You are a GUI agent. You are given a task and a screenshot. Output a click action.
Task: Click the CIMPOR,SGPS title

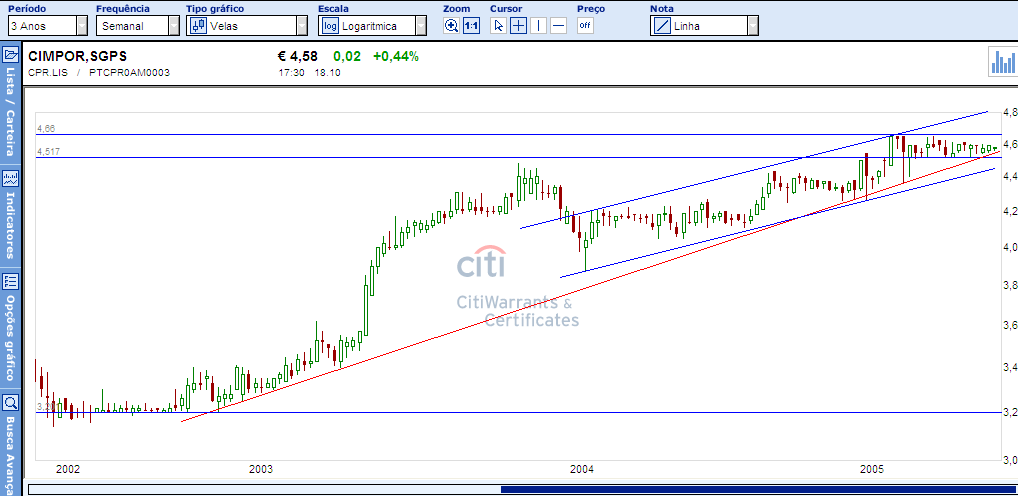[78, 56]
